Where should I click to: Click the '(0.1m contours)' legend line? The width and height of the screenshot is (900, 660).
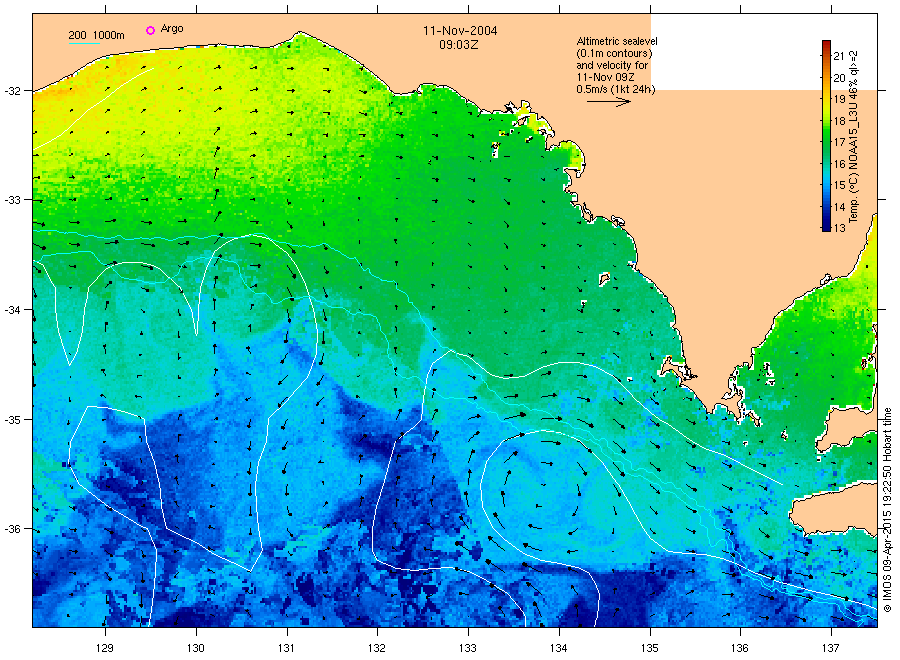tap(614, 53)
